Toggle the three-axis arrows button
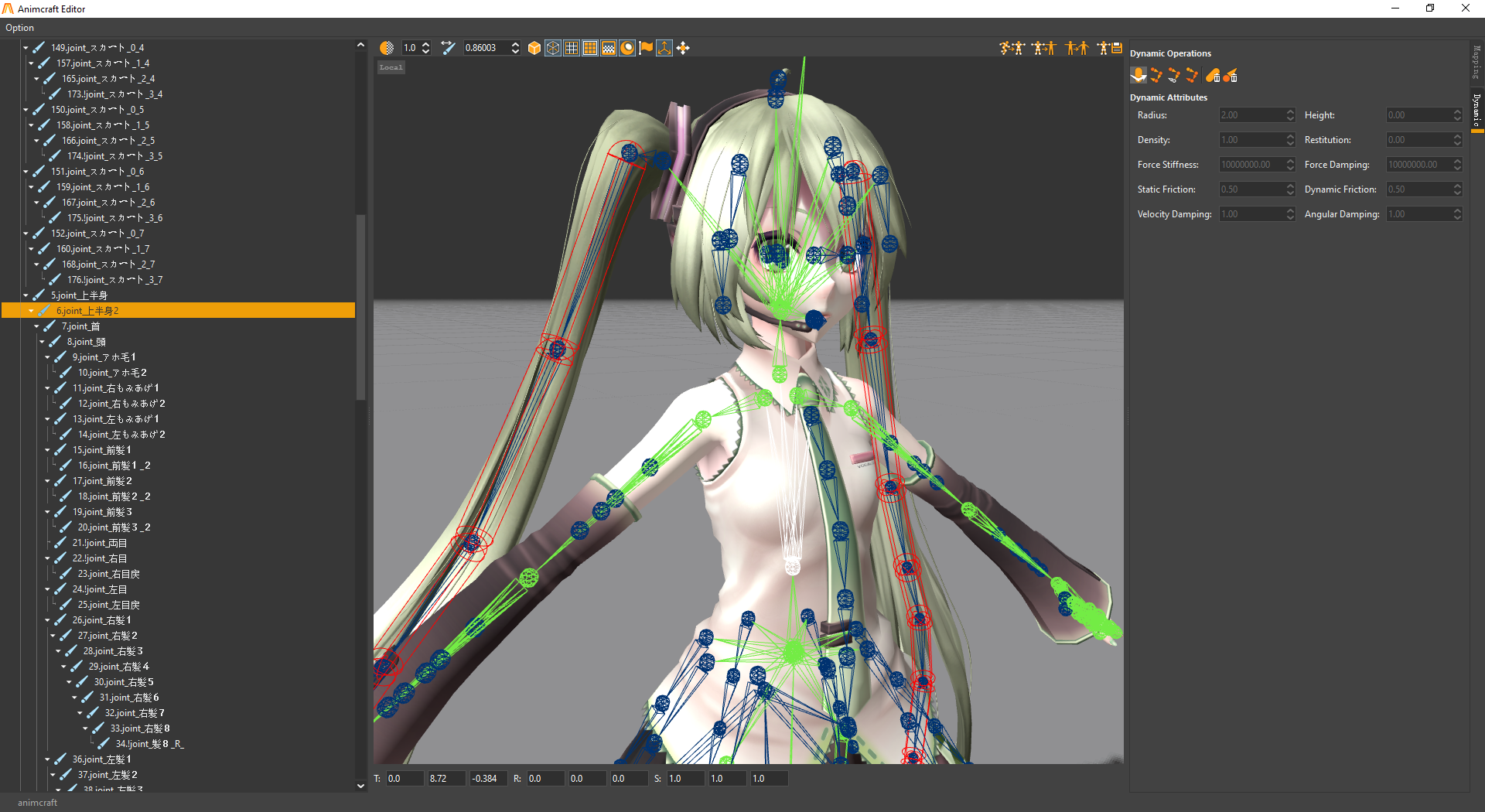The height and width of the screenshot is (812, 1485). click(664, 48)
